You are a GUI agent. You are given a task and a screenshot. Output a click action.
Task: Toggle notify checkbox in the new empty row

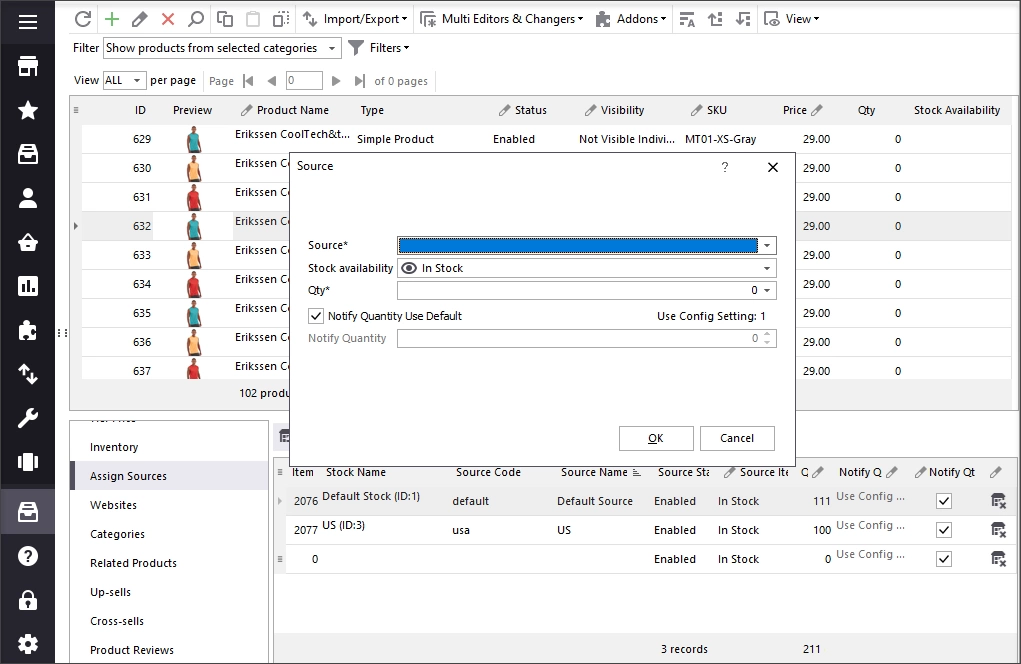[x=944, y=559]
